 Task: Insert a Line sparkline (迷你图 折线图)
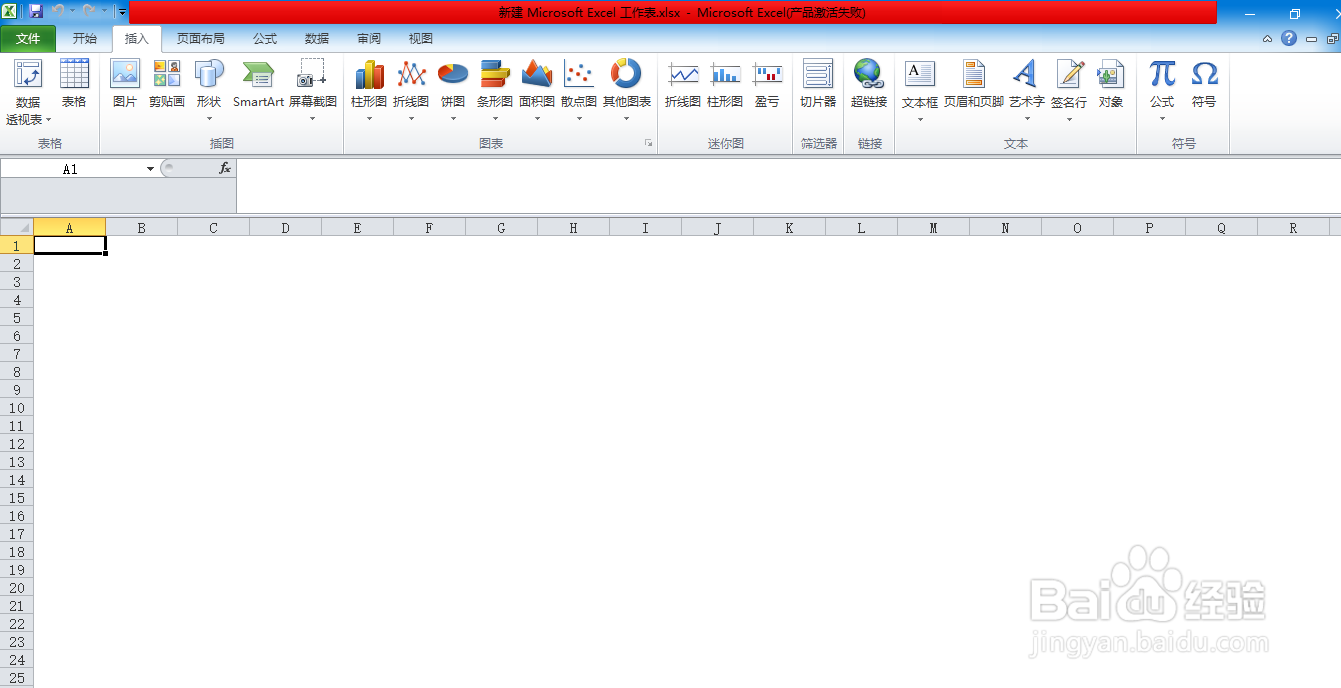pyautogui.click(x=683, y=84)
